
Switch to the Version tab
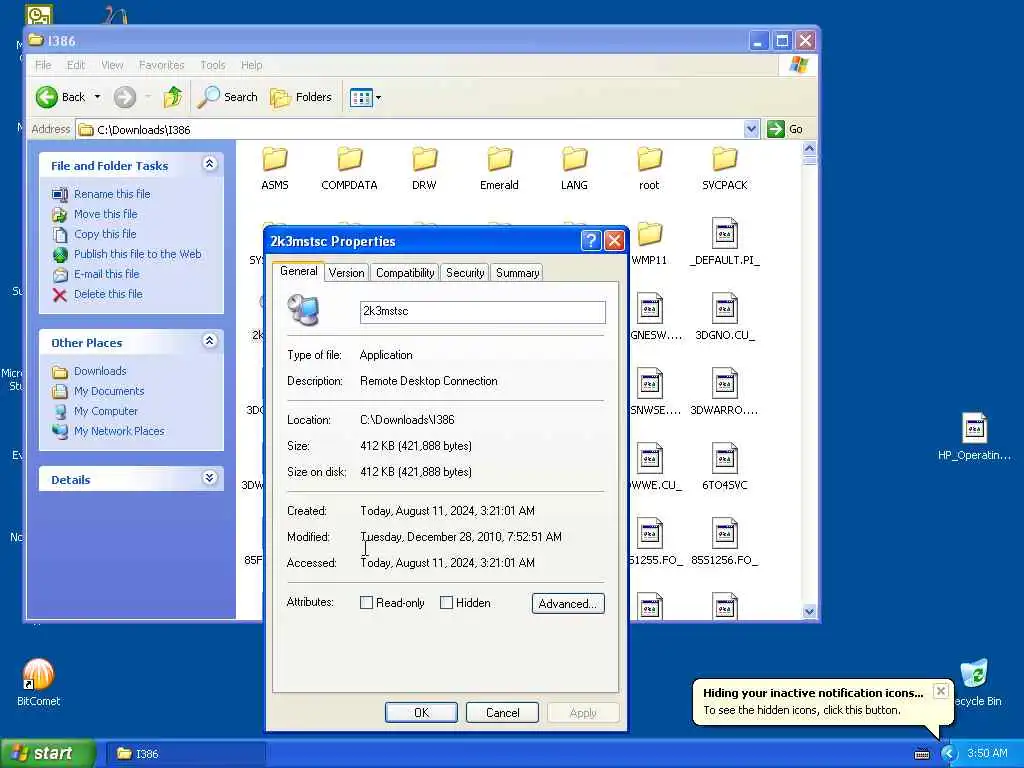click(x=346, y=273)
